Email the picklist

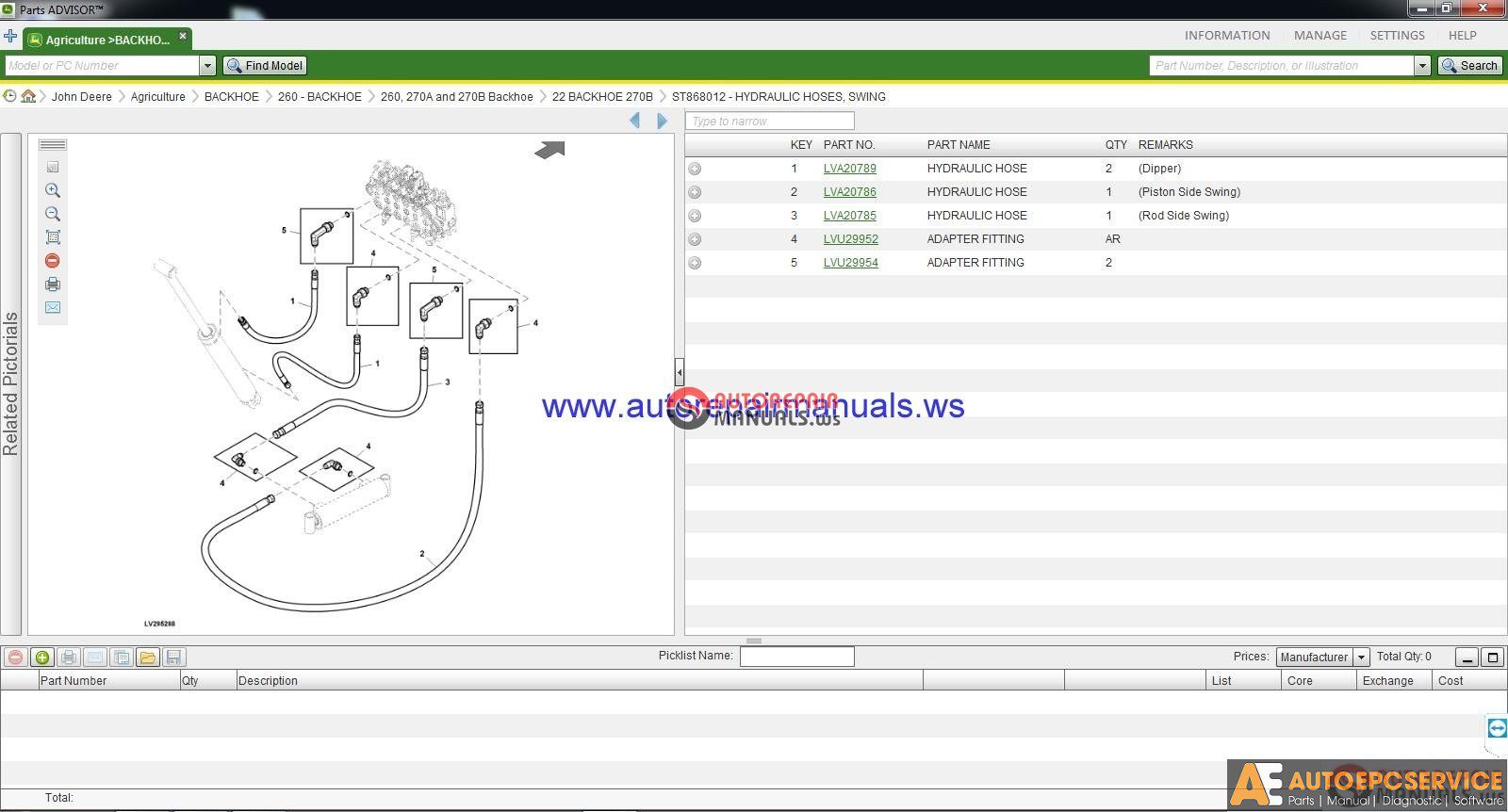coord(94,658)
